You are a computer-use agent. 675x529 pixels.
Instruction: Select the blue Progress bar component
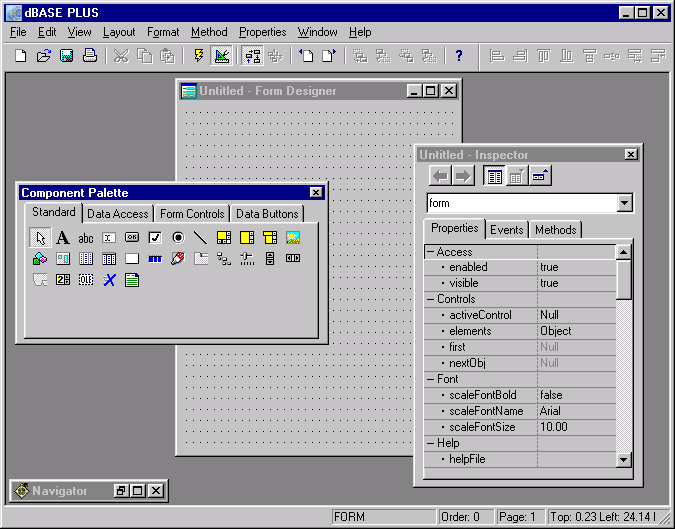[155, 259]
